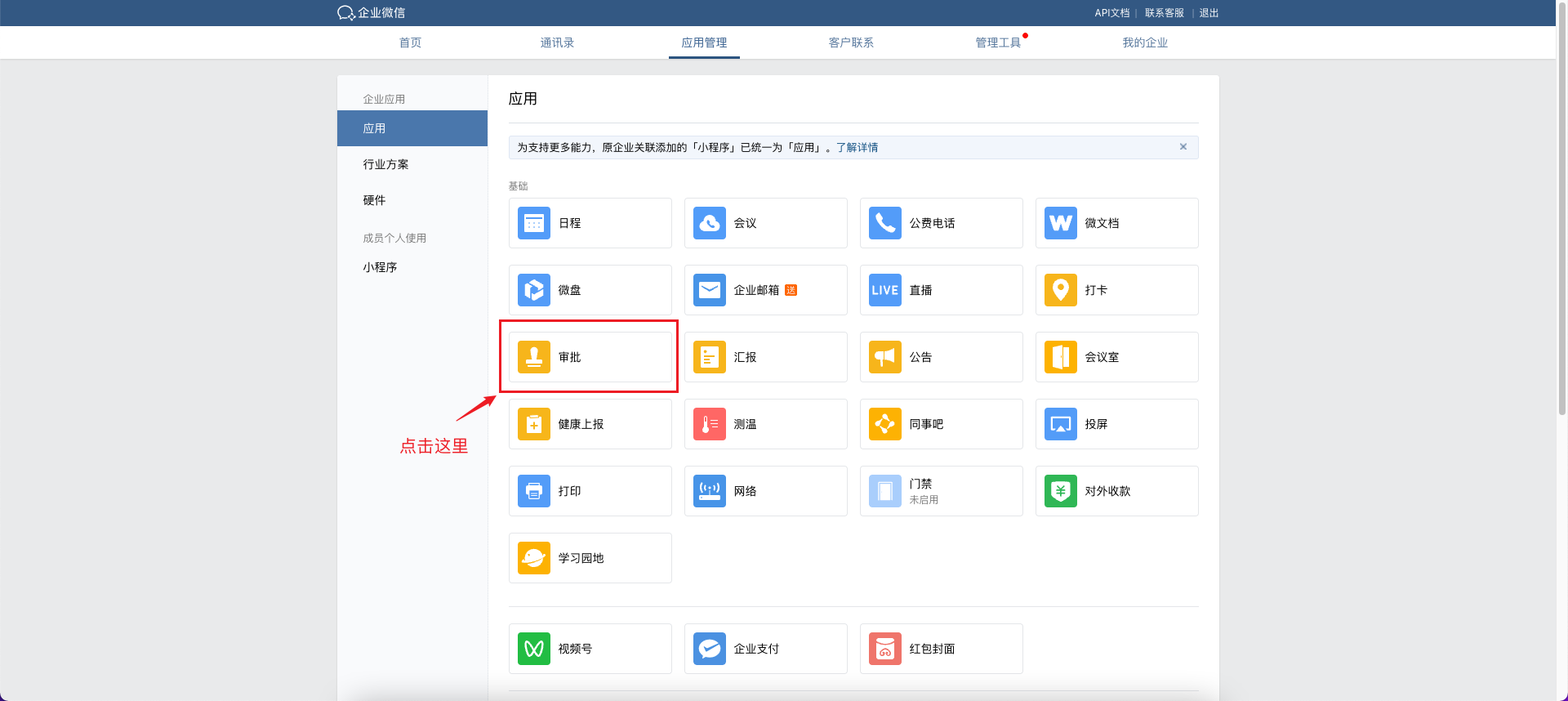This screenshot has width=1568, height=701.
Task: Click the 联系客服 link
Action: (x=1165, y=13)
